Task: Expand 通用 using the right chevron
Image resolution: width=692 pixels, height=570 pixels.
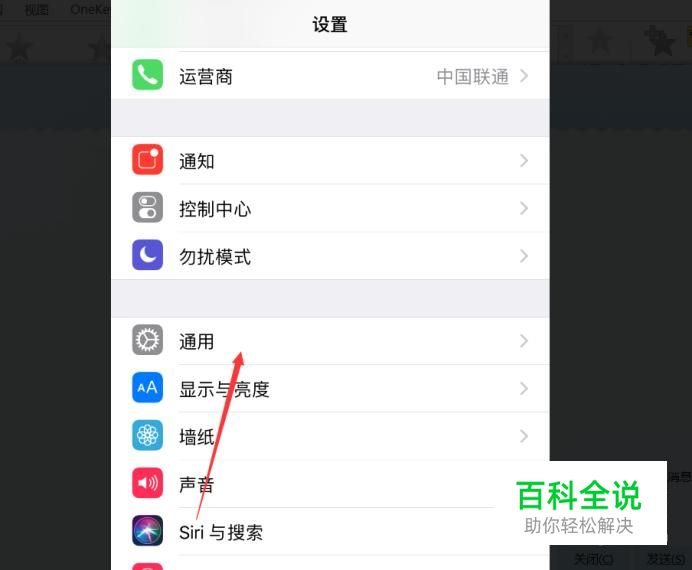Action: [524, 341]
